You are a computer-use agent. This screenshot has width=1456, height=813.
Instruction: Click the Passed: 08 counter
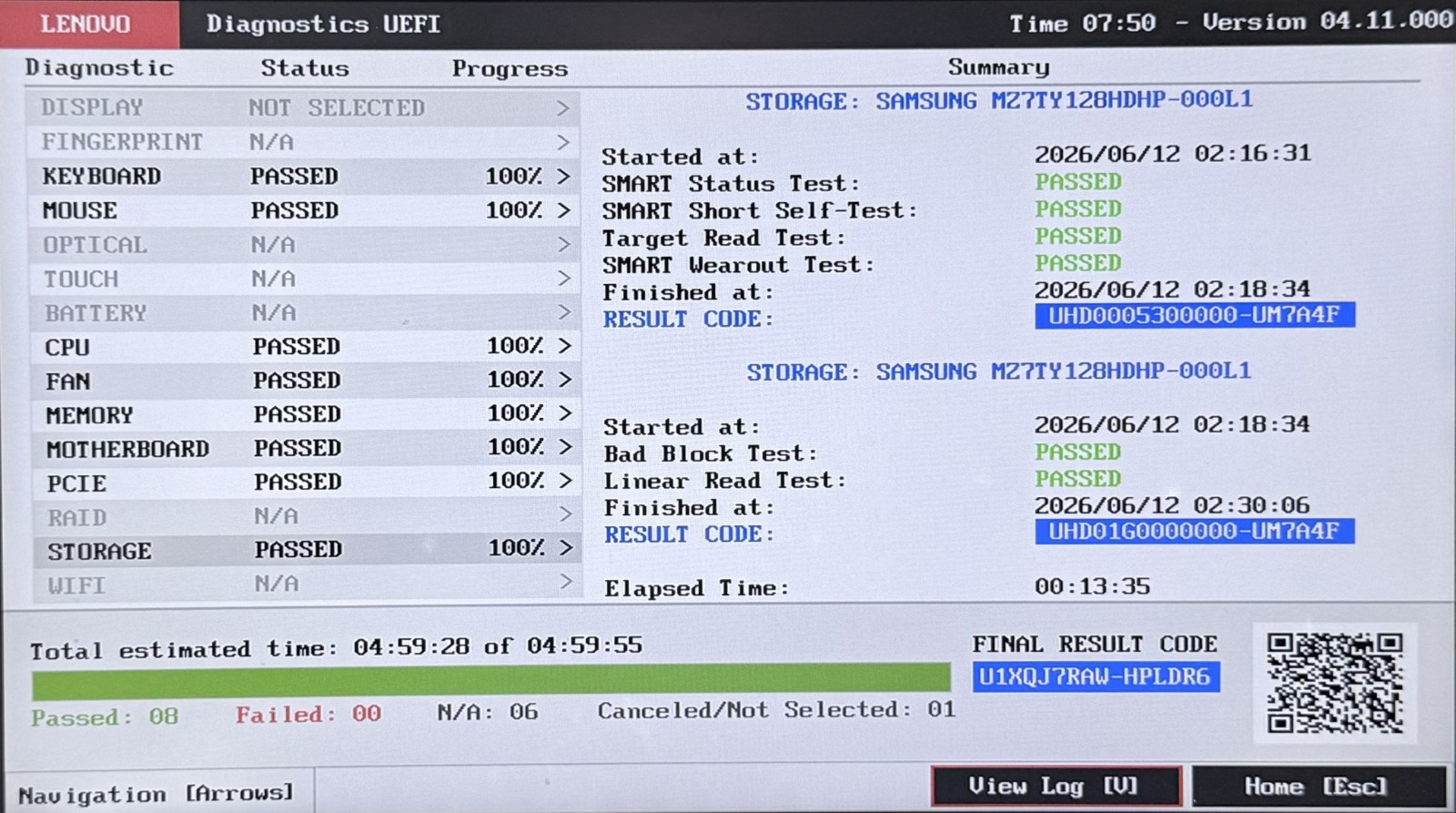(x=105, y=717)
